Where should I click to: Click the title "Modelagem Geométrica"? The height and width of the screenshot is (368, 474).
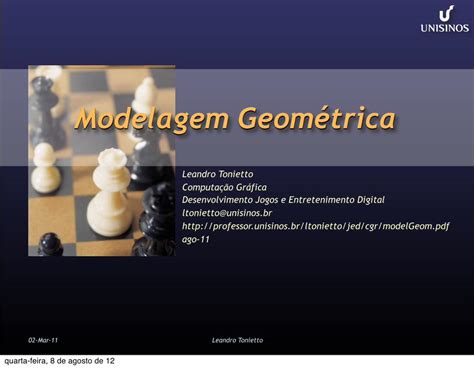click(235, 119)
